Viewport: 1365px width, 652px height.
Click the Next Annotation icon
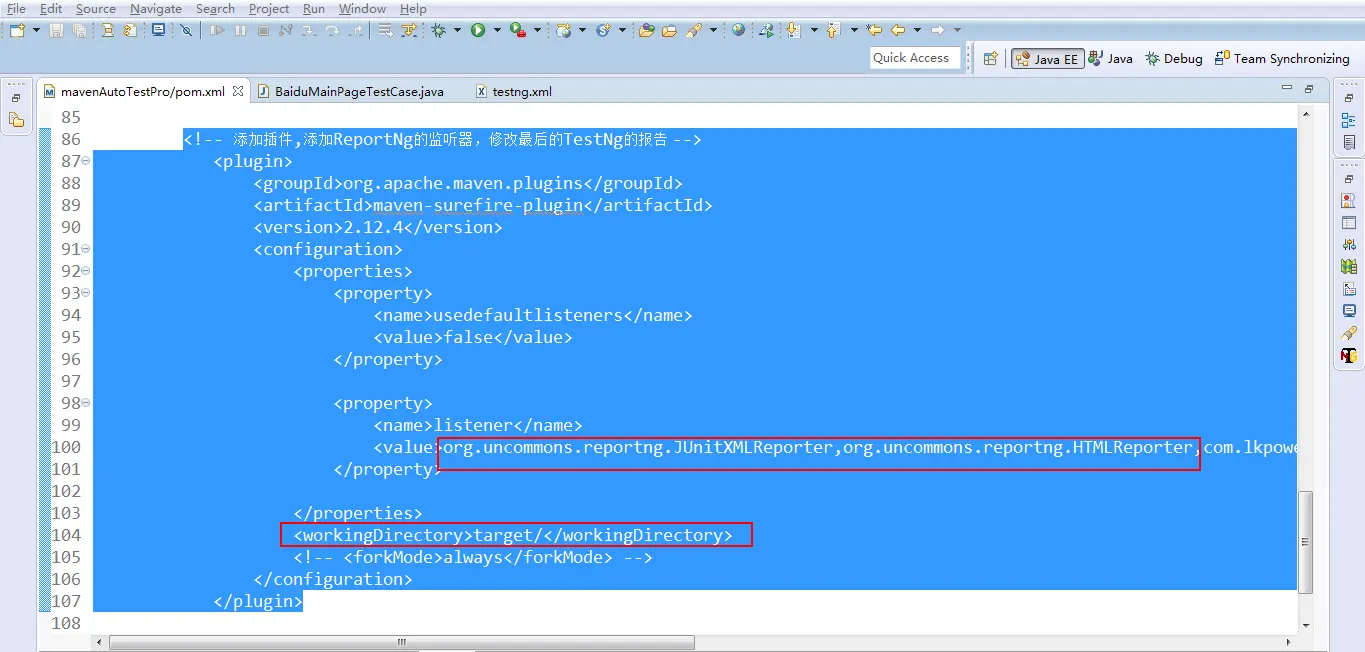(x=794, y=30)
